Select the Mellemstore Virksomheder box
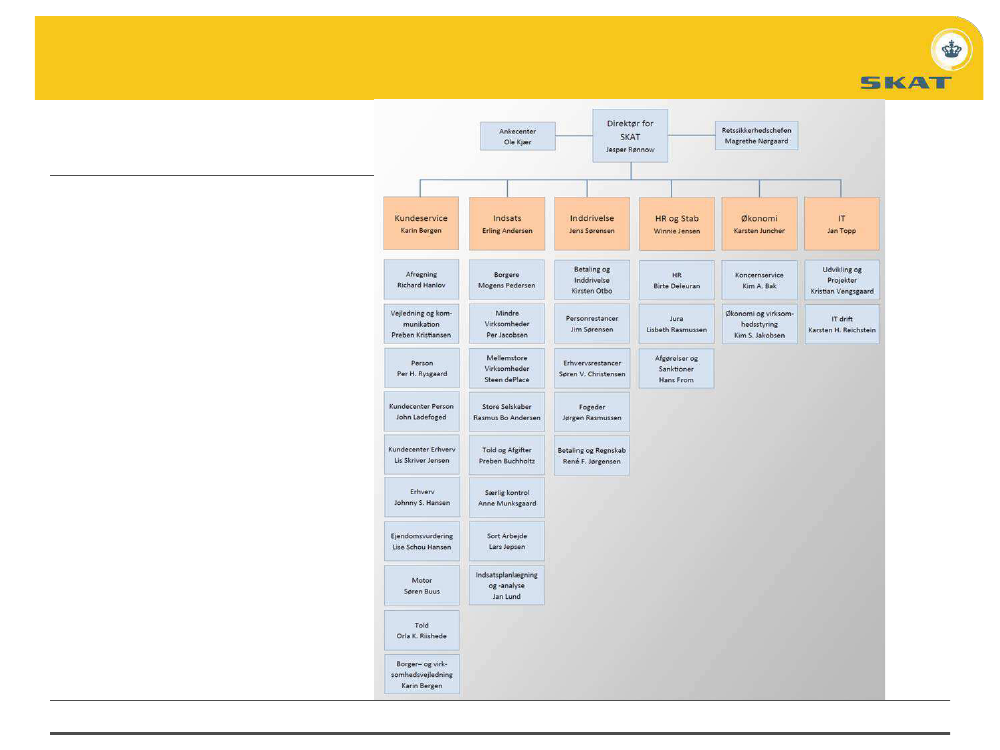Viewport: 1000px width, 750px height. pos(507,368)
